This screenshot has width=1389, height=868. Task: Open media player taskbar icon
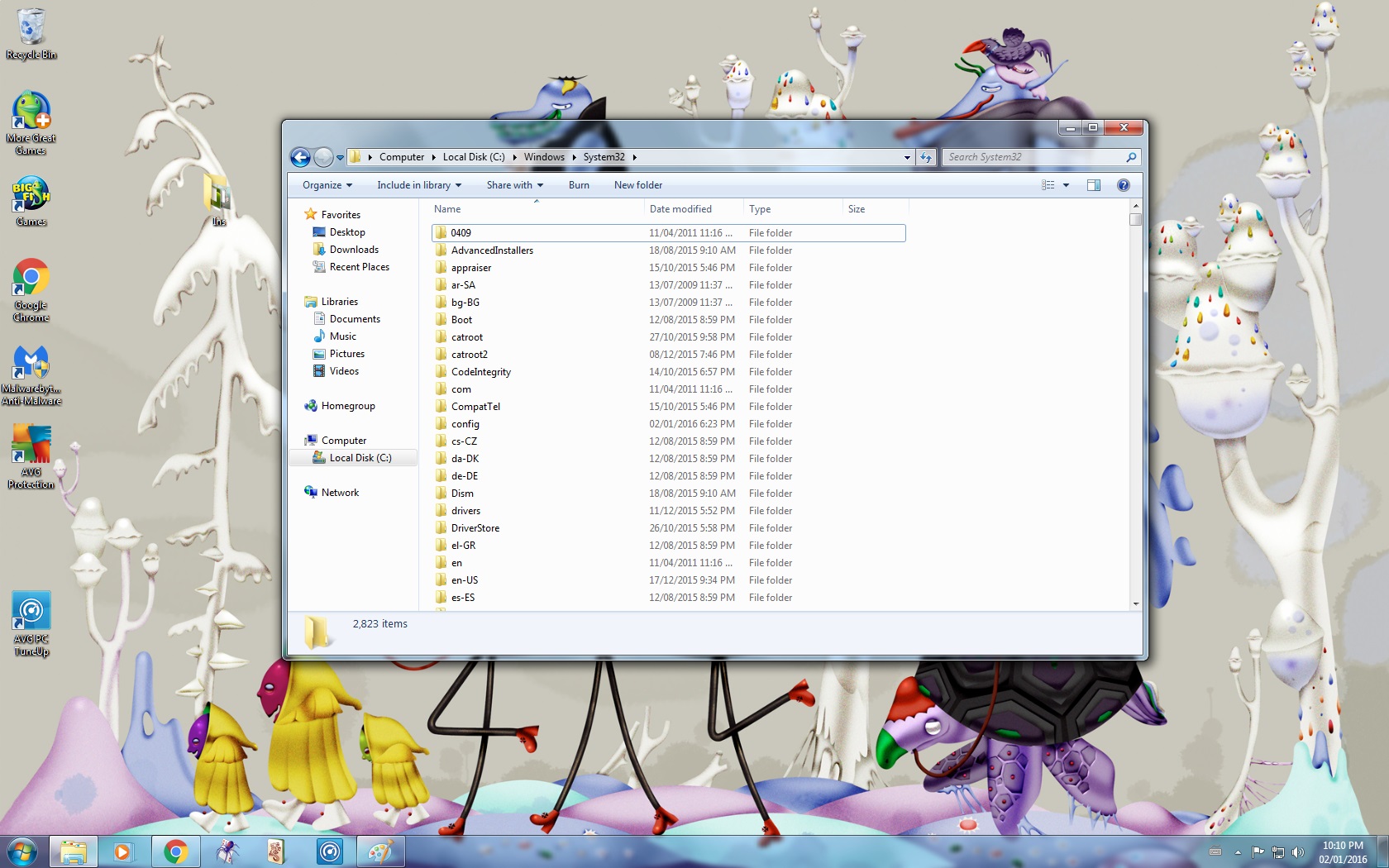[122, 851]
